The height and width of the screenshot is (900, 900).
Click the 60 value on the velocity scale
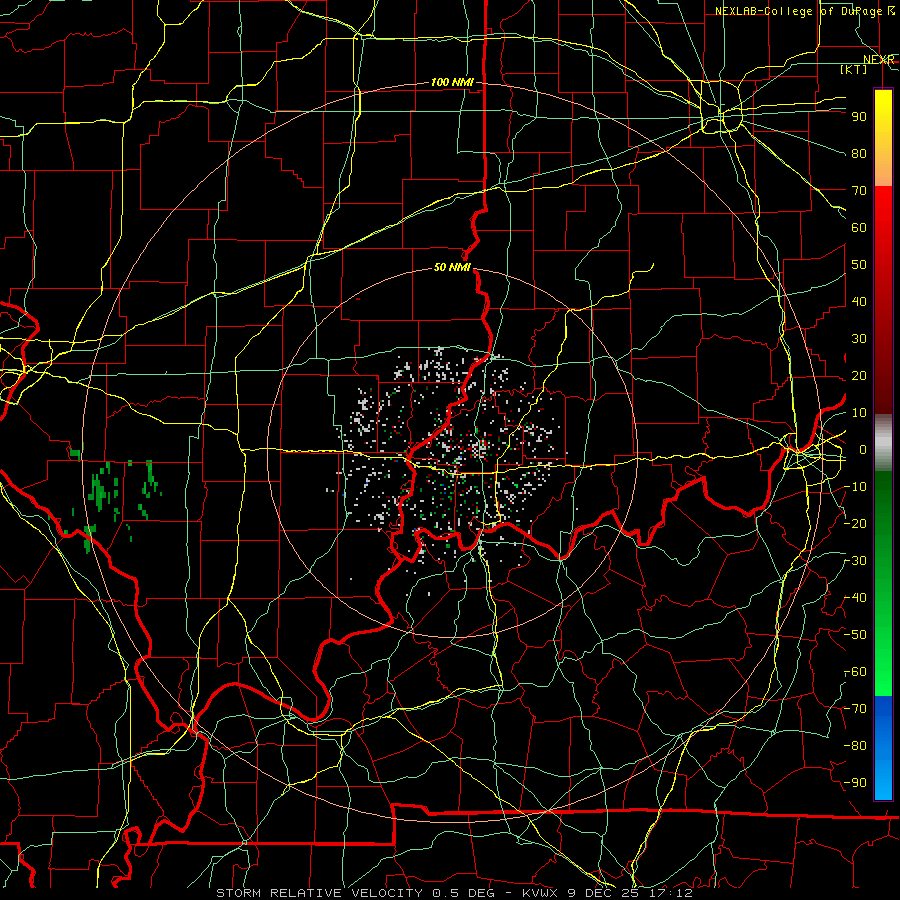click(859, 228)
